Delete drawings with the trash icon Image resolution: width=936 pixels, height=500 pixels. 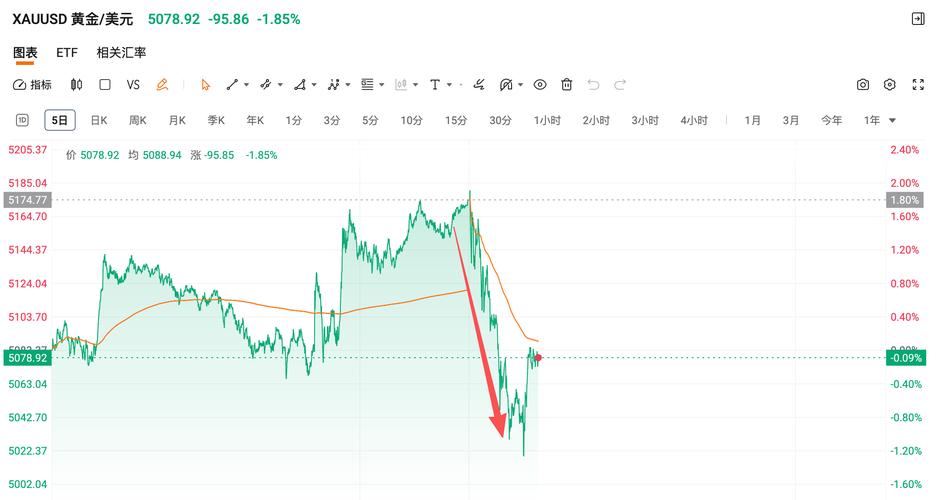[567, 85]
